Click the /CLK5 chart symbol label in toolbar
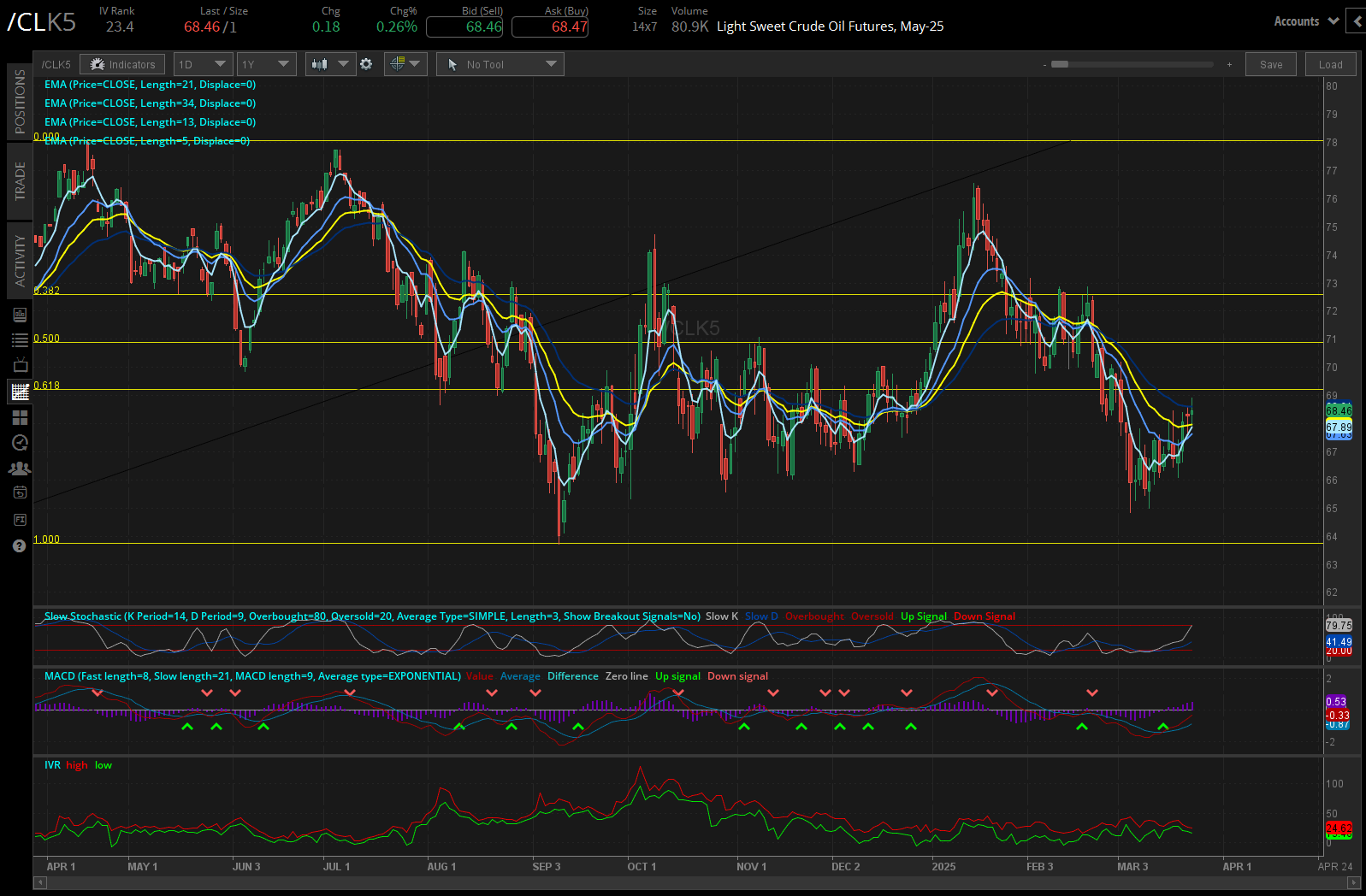Screen dimensions: 1366x896 [56, 65]
